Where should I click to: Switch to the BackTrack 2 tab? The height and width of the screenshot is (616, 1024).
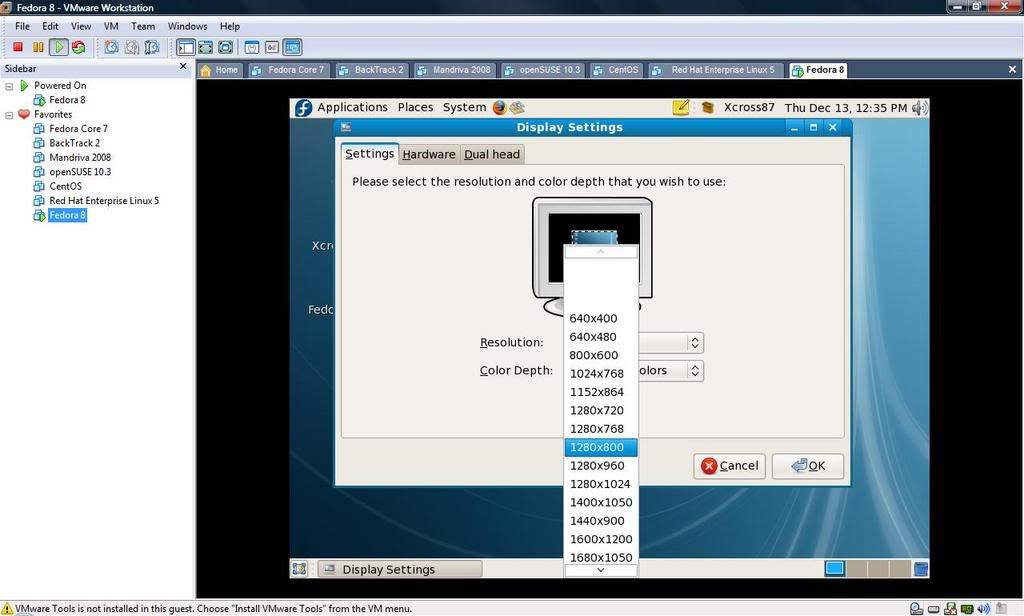[x=371, y=70]
